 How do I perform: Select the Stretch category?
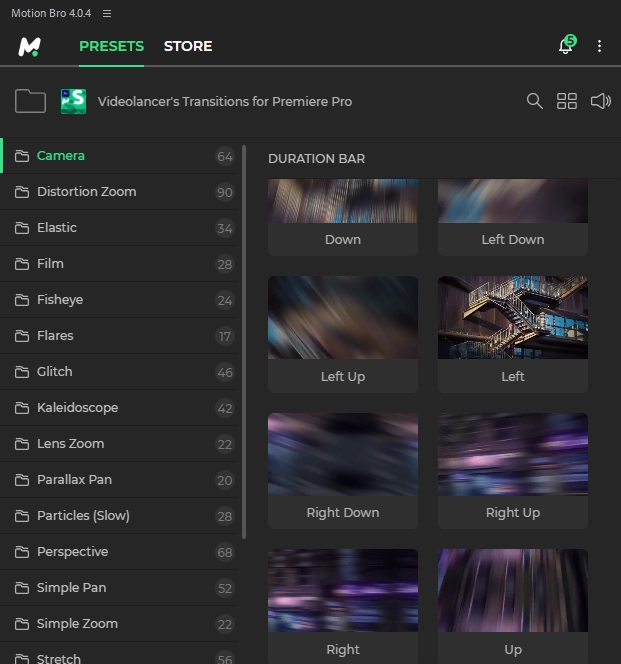point(120,654)
